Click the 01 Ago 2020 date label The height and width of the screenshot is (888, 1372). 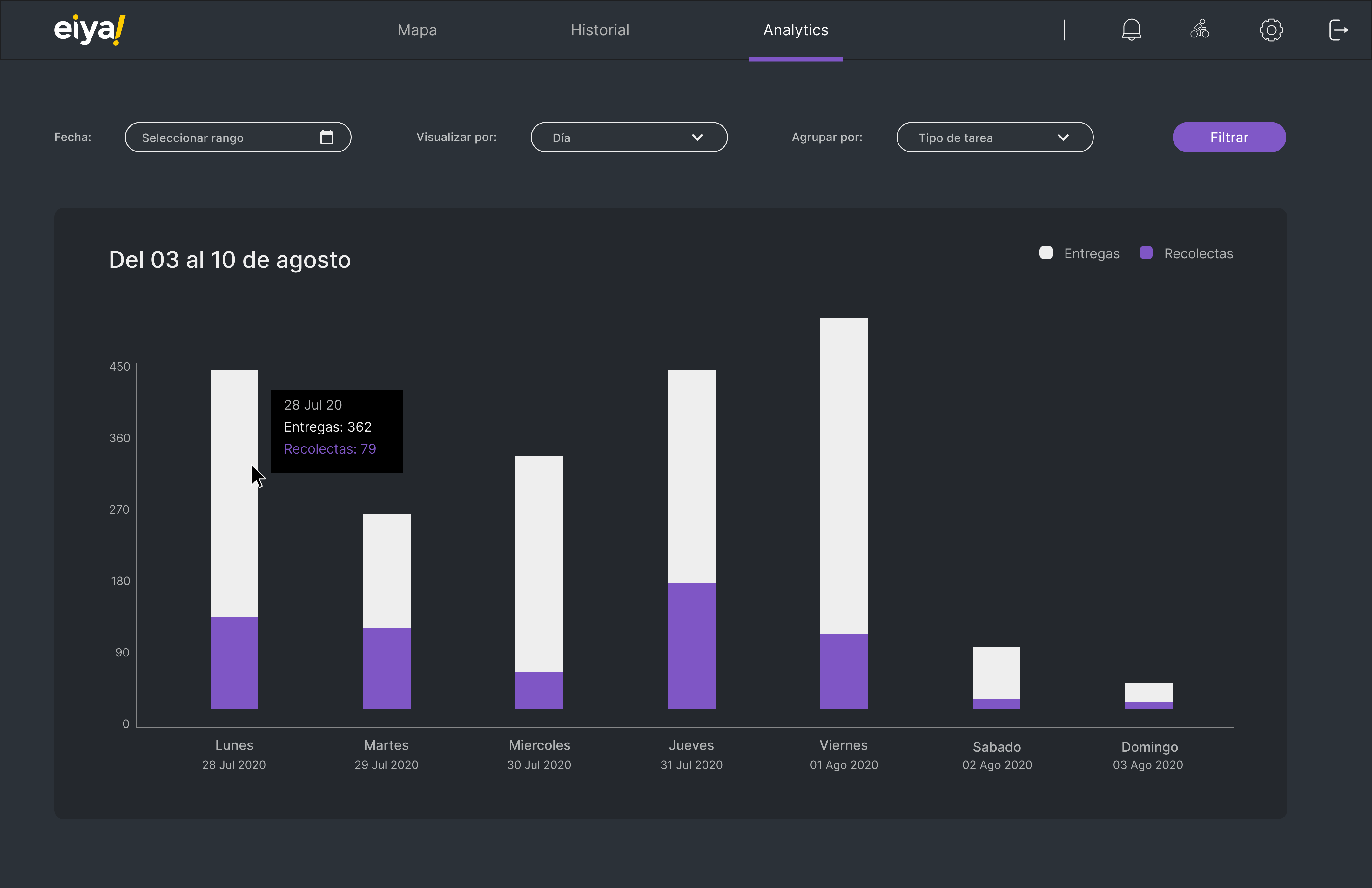(844, 765)
